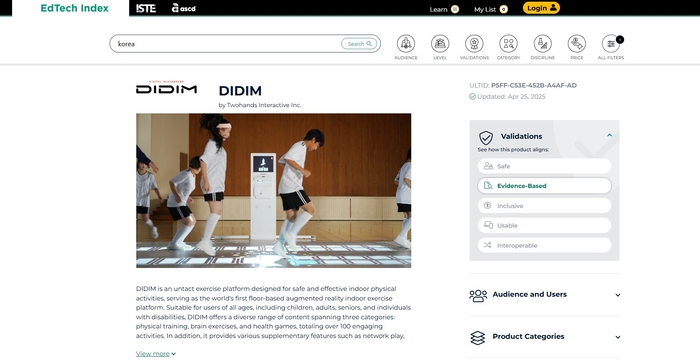Open the All Filters icon
Image resolution: width=700 pixels, height=363 pixels.
(611, 44)
